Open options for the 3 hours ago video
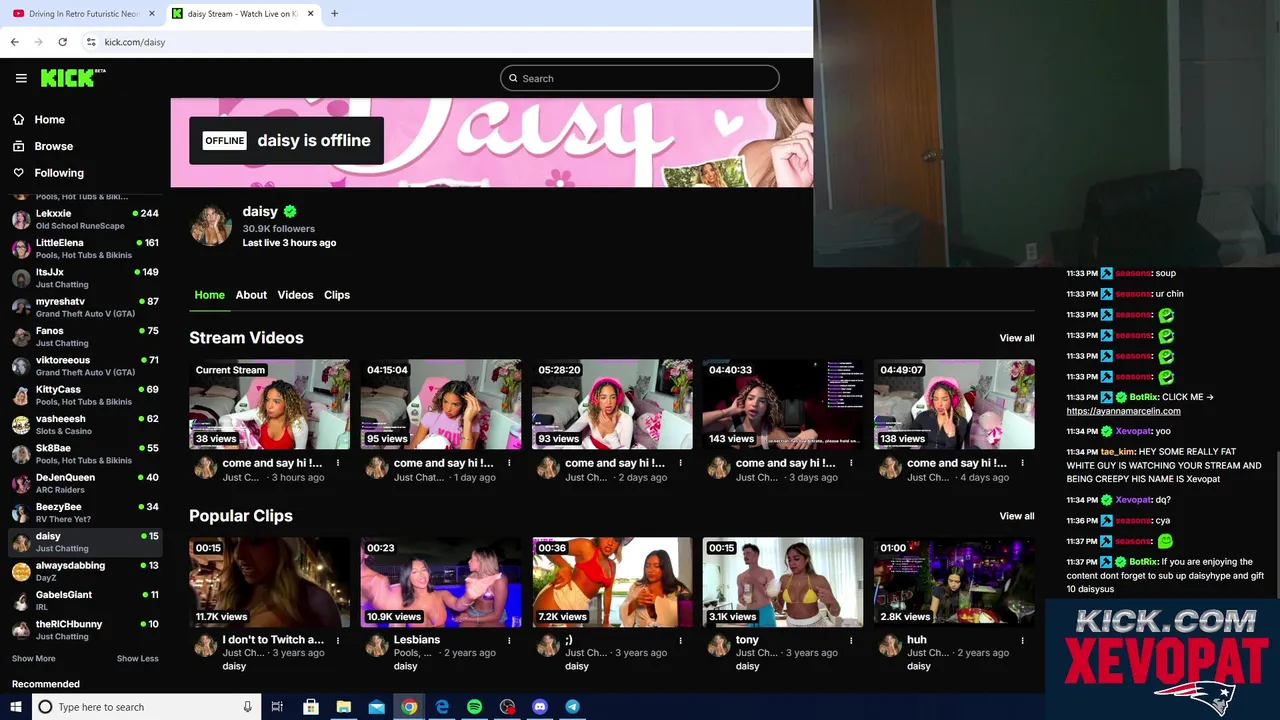The height and width of the screenshot is (720, 1280). click(338, 463)
